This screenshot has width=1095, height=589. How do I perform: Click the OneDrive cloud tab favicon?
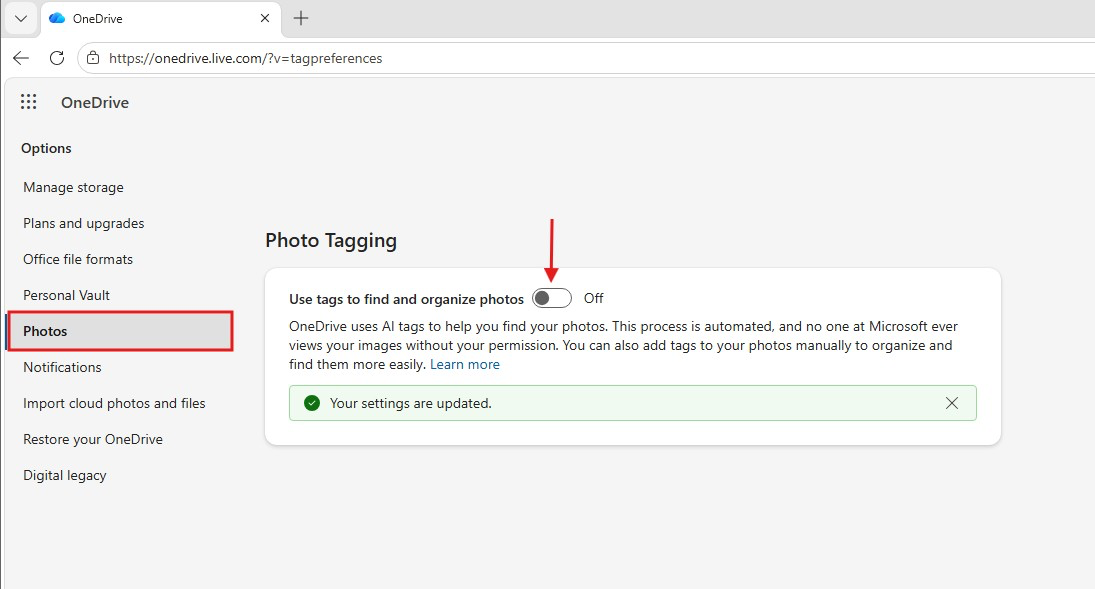click(x=57, y=18)
